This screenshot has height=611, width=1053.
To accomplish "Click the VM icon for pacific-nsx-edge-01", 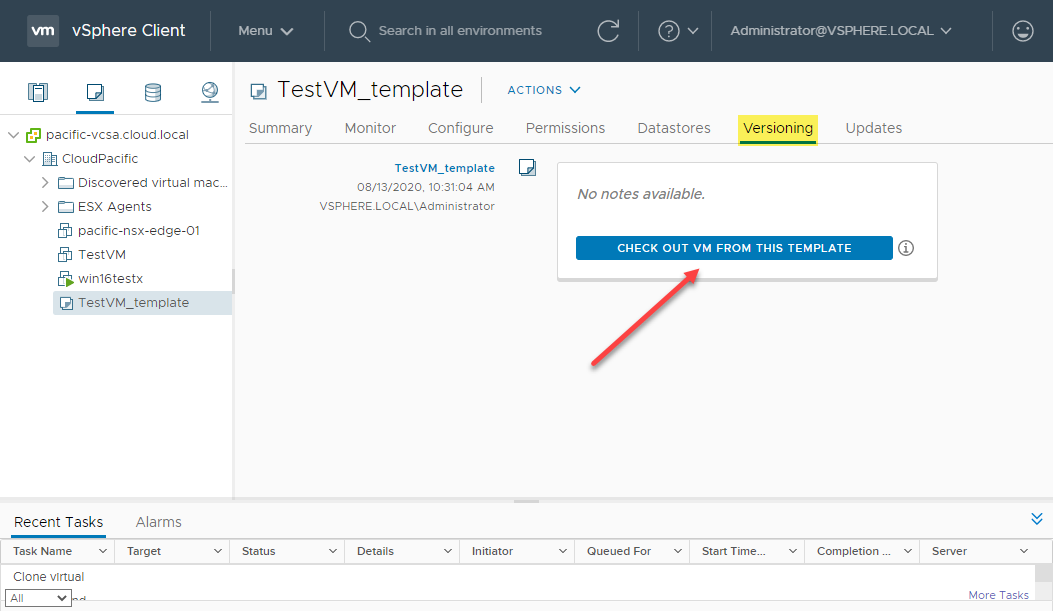I will pos(65,231).
